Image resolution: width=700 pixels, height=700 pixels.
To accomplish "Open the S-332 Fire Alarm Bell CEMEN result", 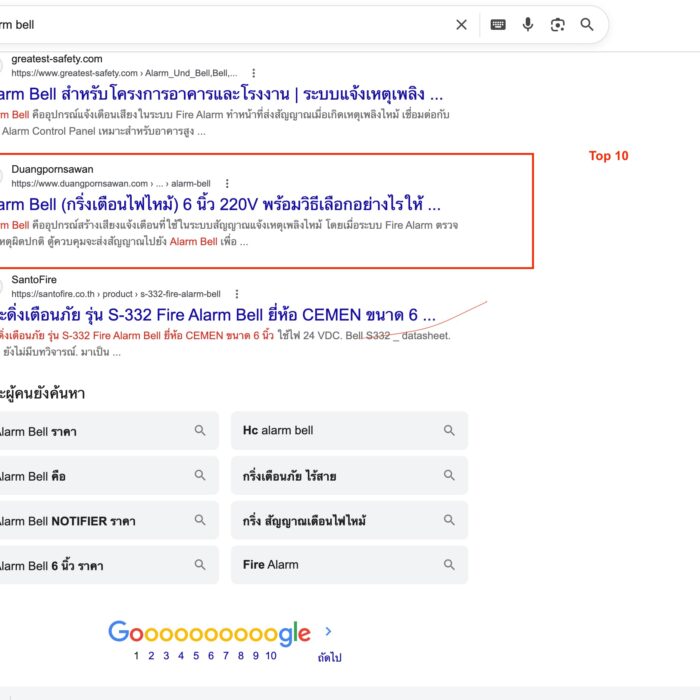I will pyautogui.click(x=218, y=315).
